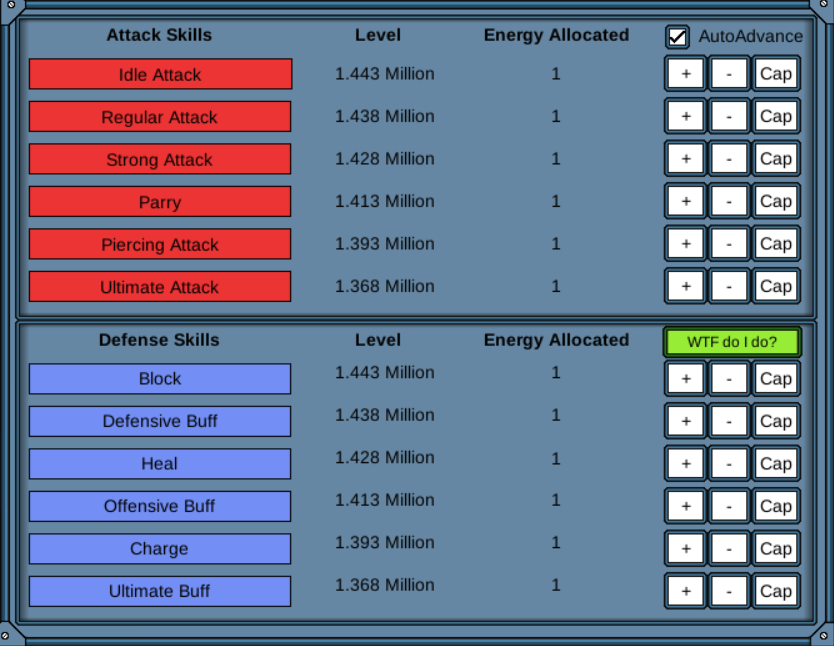Select the Regular Attack skill
This screenshot has height=646, width=834.
click(x=160, y=116)
